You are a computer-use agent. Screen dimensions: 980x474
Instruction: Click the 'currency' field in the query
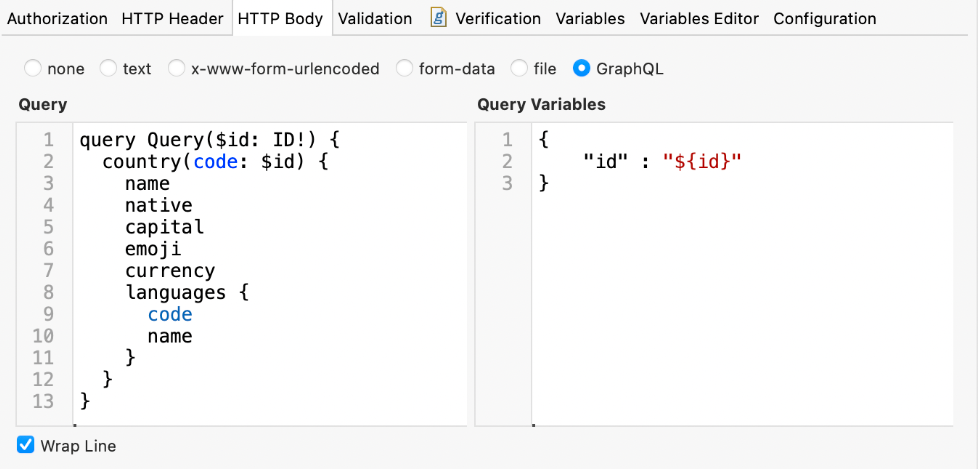[170, 271]
